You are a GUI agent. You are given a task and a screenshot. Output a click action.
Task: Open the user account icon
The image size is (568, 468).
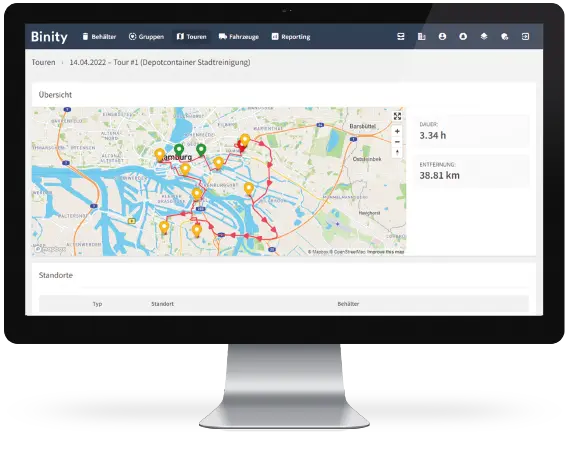coord(442,37)
